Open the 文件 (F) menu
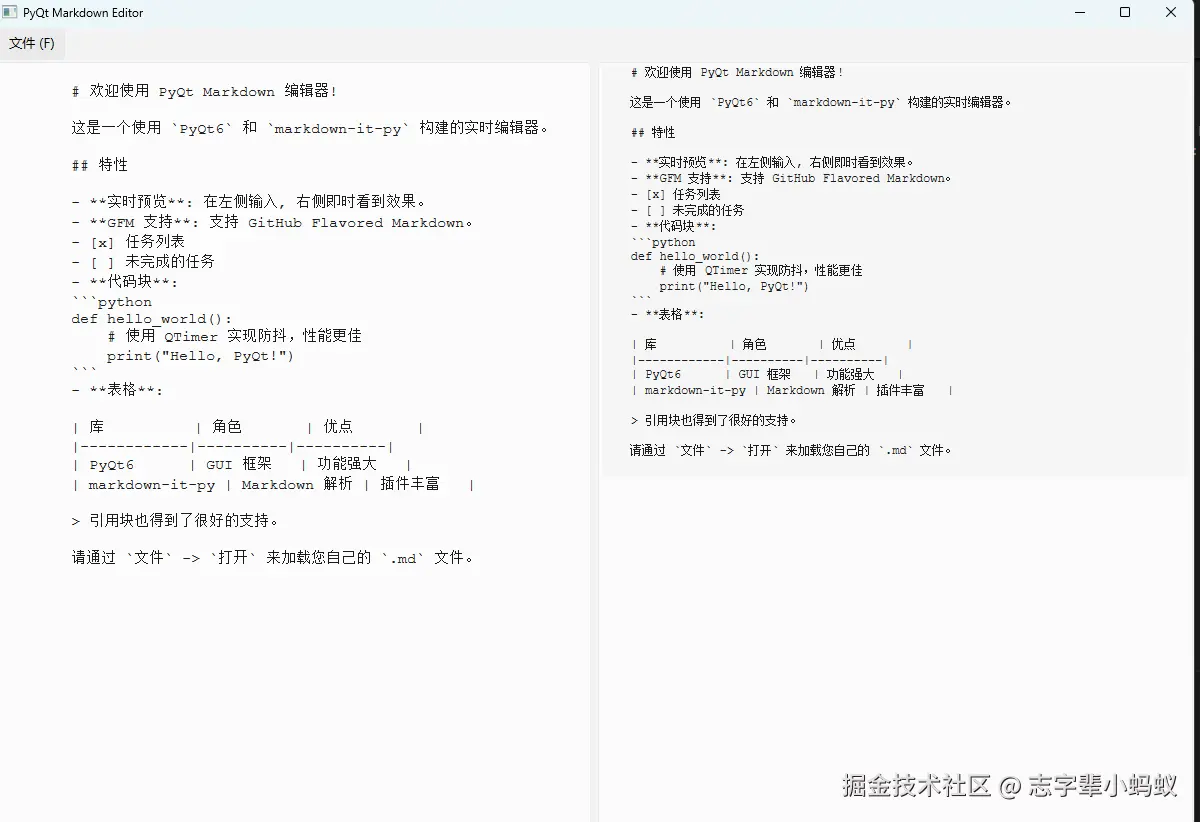1200x822 pixels. tap(32, 44)
